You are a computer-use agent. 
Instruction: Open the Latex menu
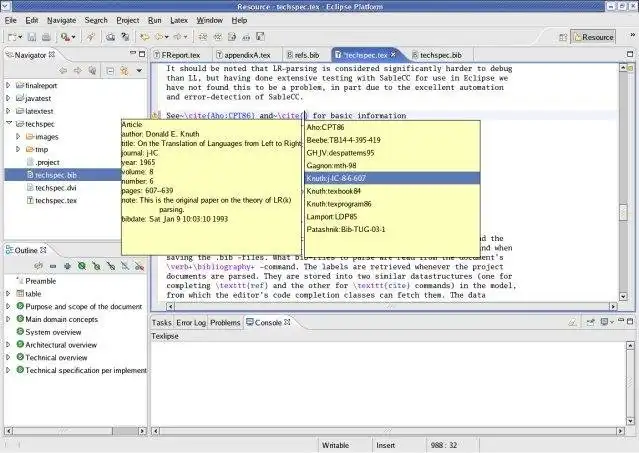point(179,20)
